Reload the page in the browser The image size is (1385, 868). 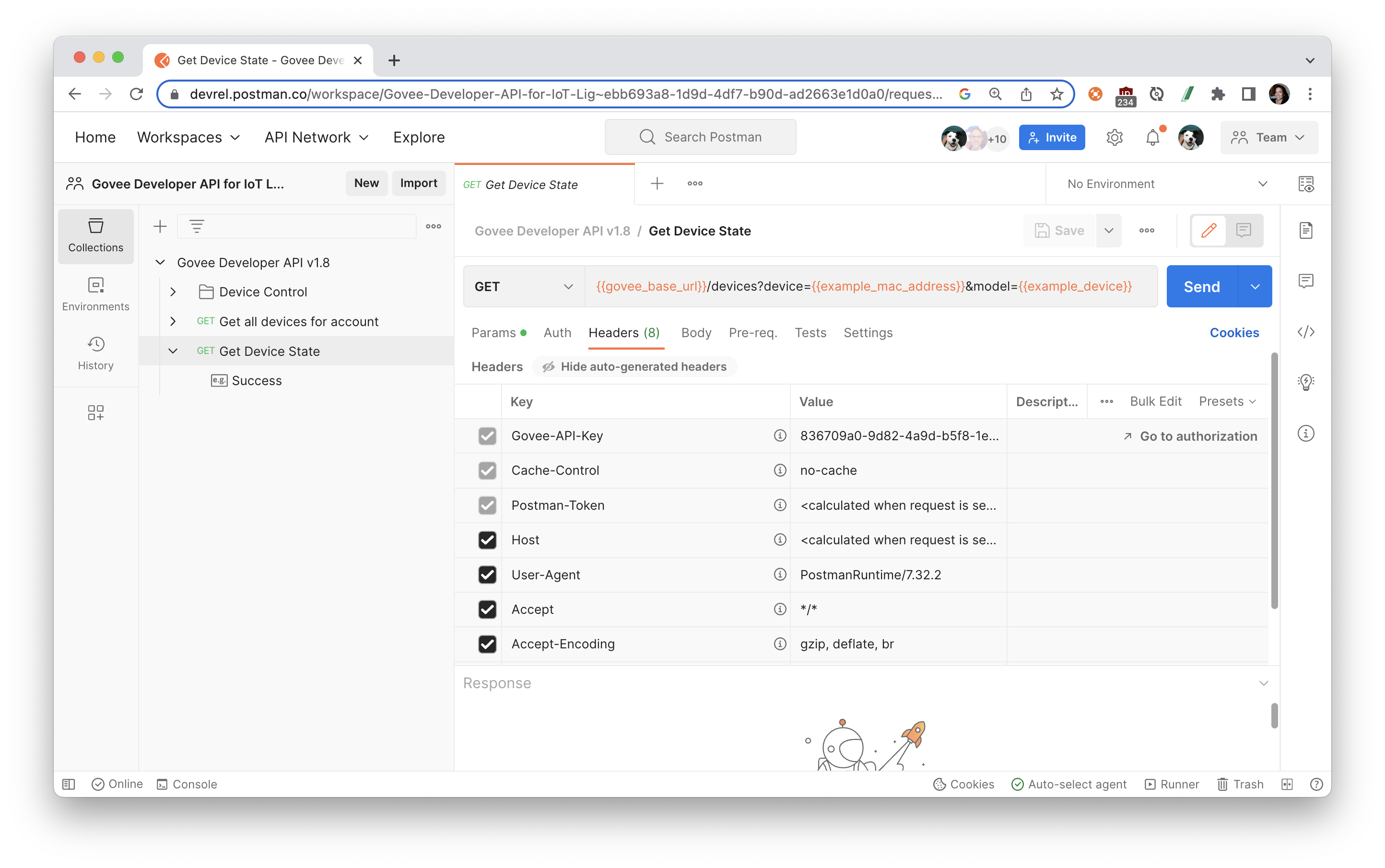tap(136, 94)
